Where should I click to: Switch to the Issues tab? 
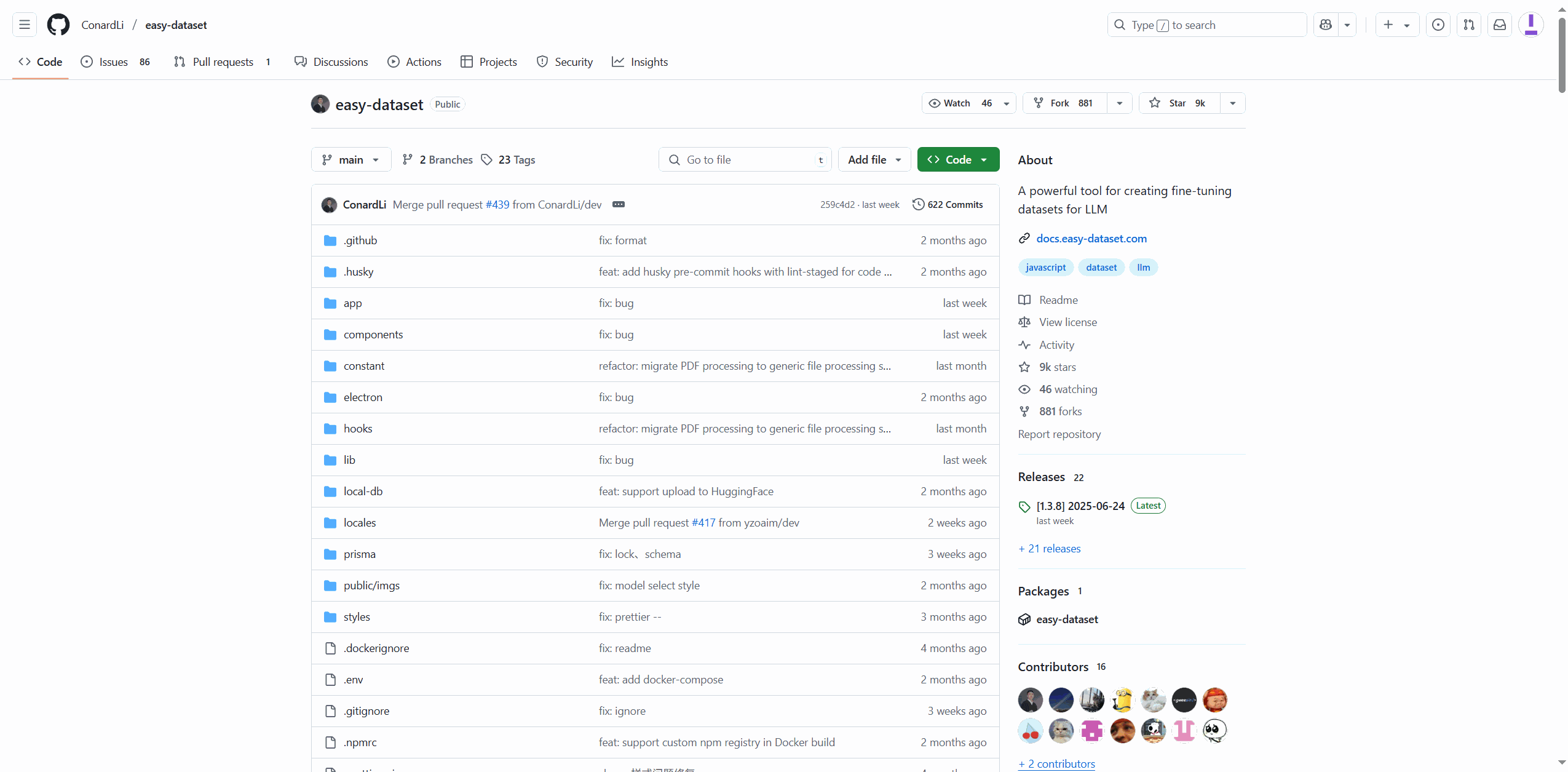click(116, 62)
